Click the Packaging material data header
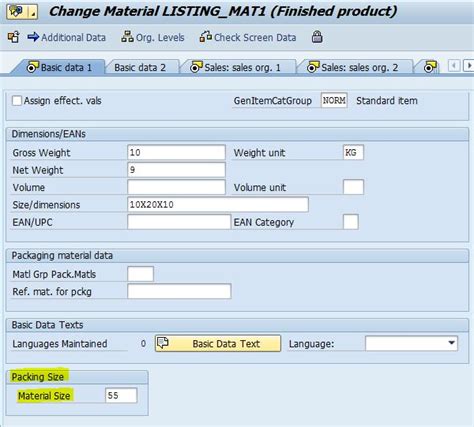 pos(62,256)
